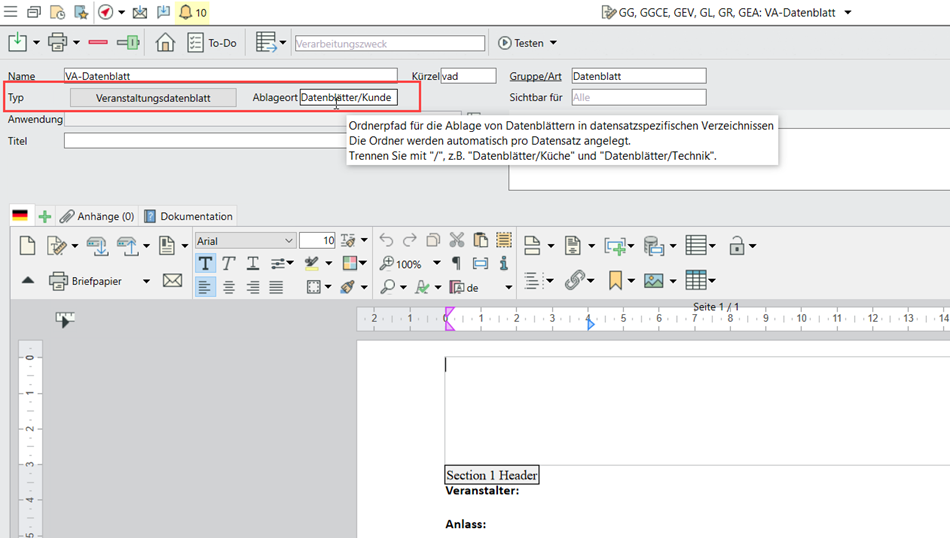Switch to the Dokumentation tab
Image resolution: width=950 pixels, height=538 pixels.
189,216
